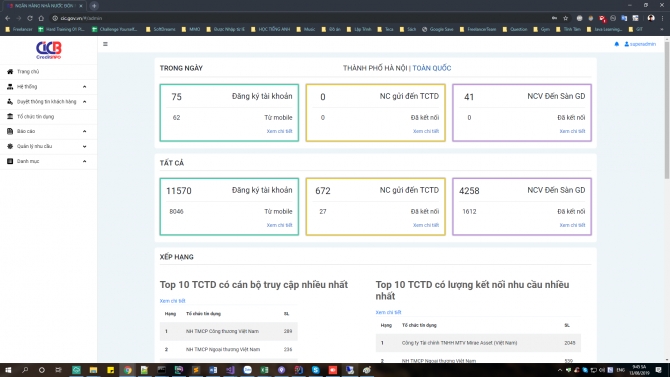Viewport: 670px width, 377px height.
Task: Open Chrome from the taskbar
Action: pos(127,370)
